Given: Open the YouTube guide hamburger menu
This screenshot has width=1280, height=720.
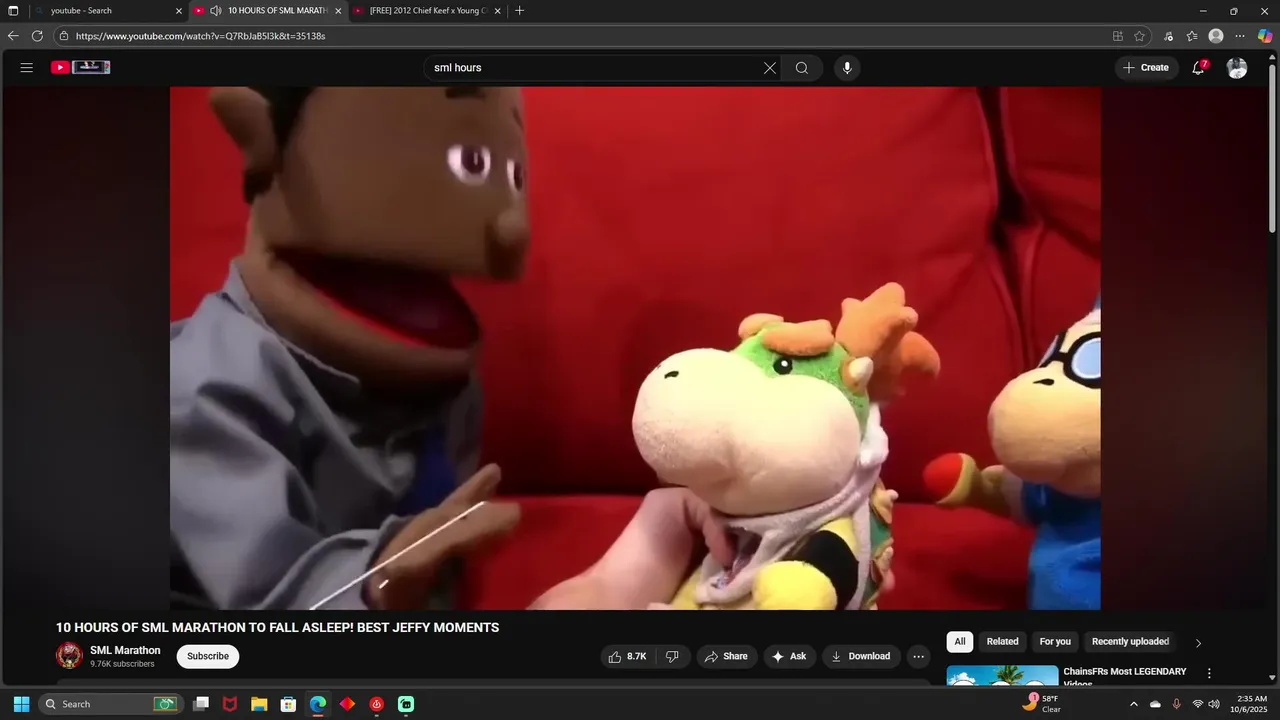Looking at the screenshot, I should coord(27,68).
